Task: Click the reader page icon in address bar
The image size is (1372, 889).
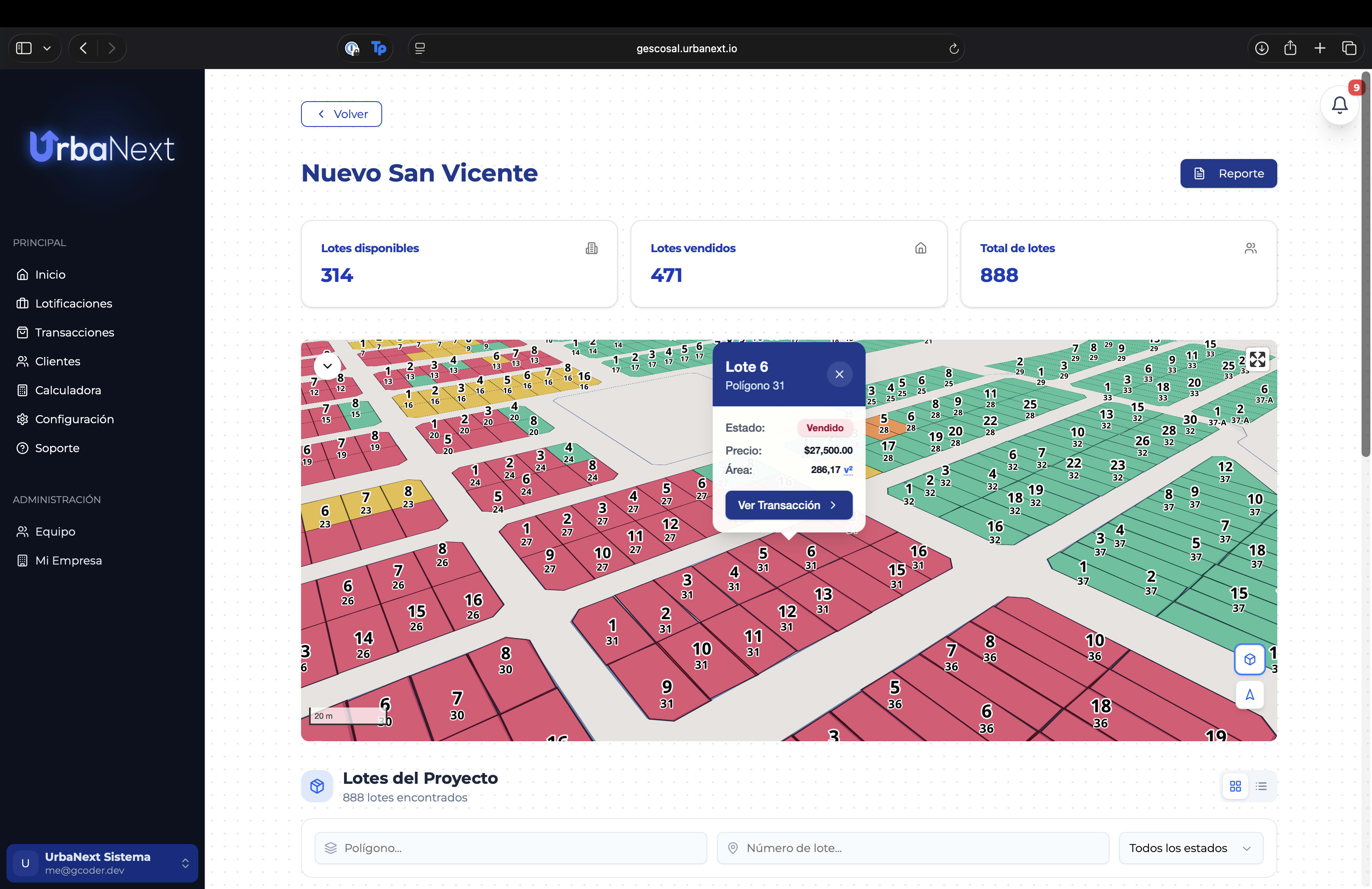Action: pos(420,49)
